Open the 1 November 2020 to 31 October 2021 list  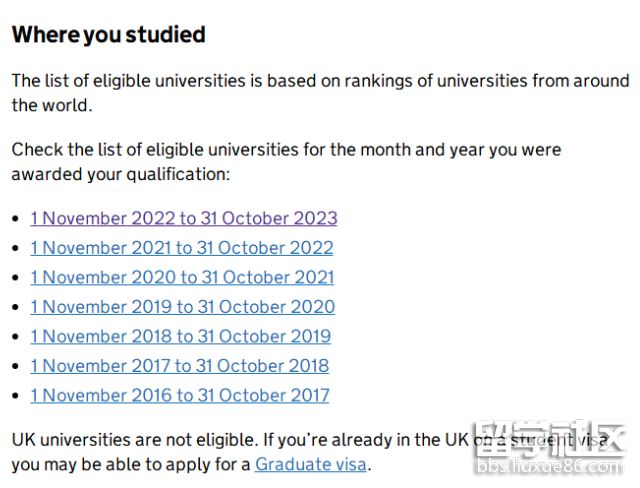click(181, 277)
